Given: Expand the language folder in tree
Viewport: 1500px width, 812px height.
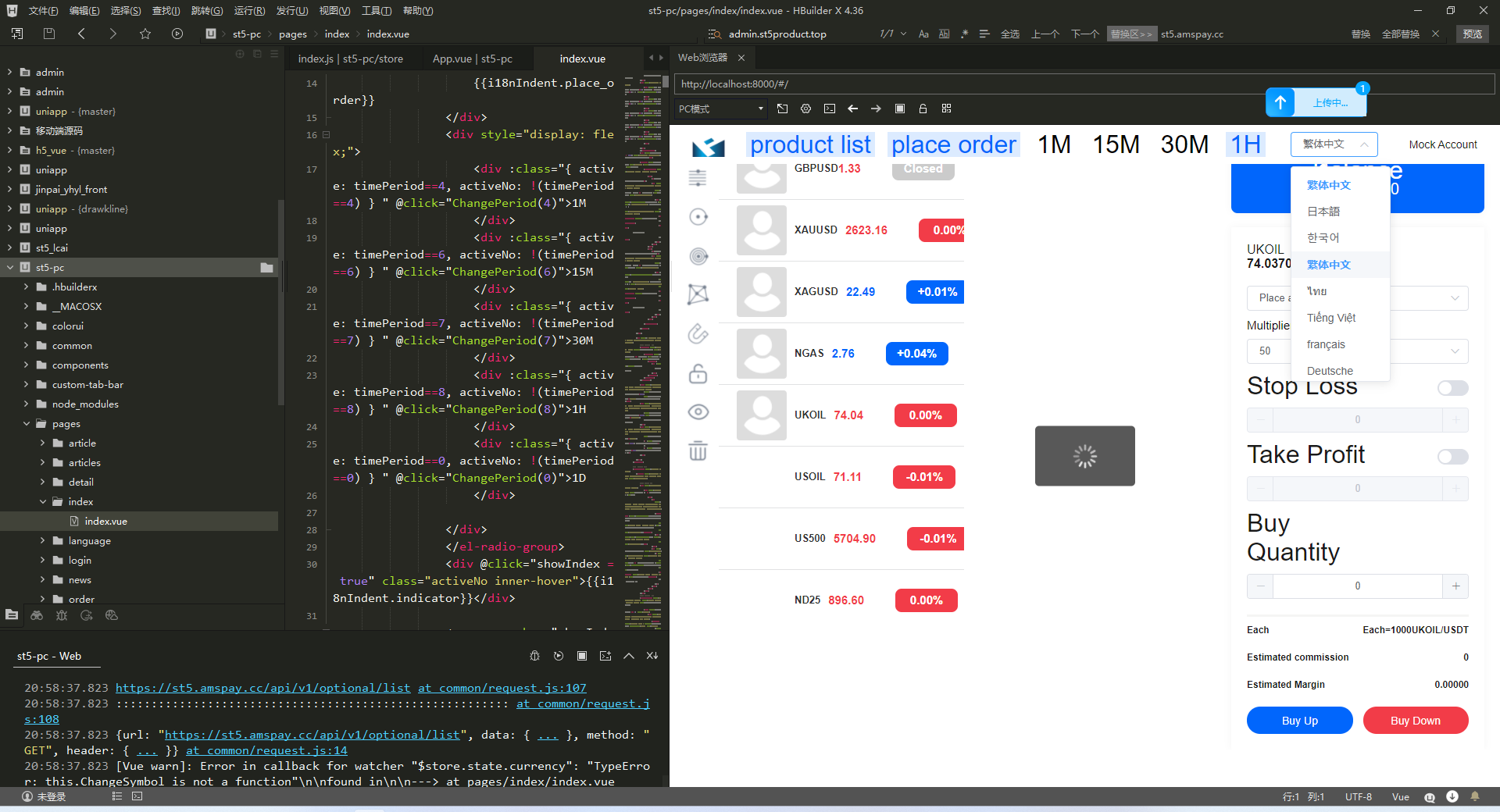Looking at the screenshot, I should 43,540.
